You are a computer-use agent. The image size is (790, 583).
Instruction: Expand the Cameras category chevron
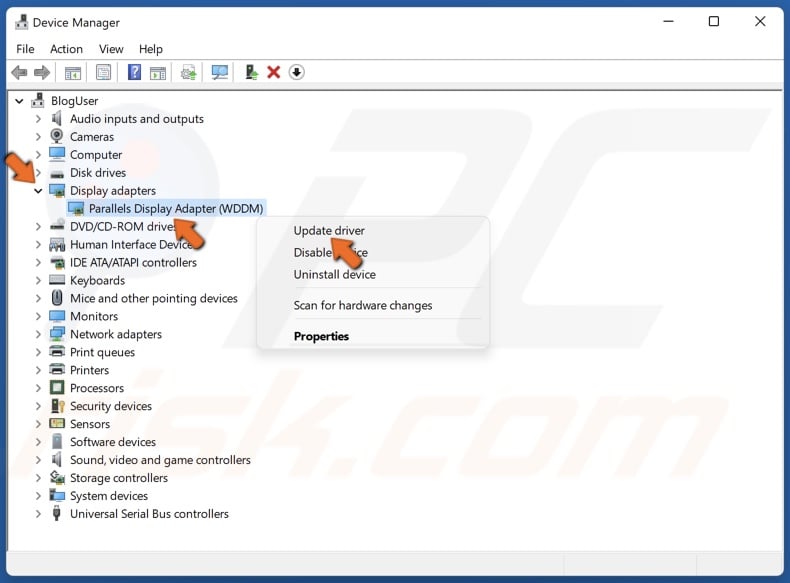[38, 137]
